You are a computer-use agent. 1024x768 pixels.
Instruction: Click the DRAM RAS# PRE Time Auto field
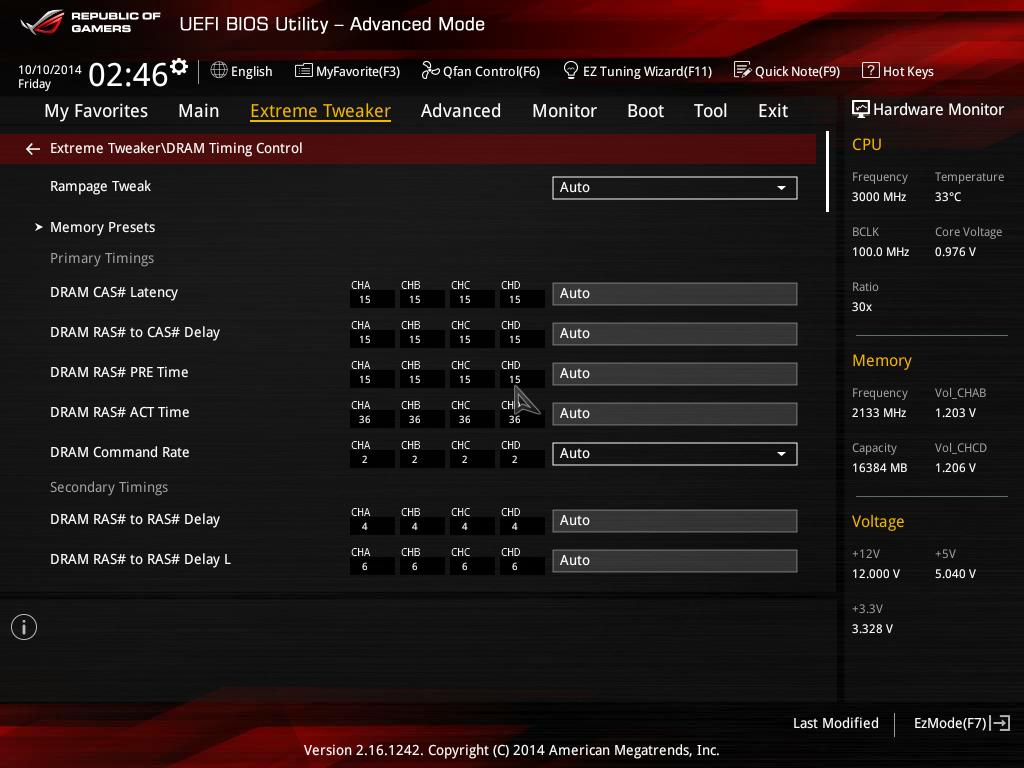tap(675, 374)
